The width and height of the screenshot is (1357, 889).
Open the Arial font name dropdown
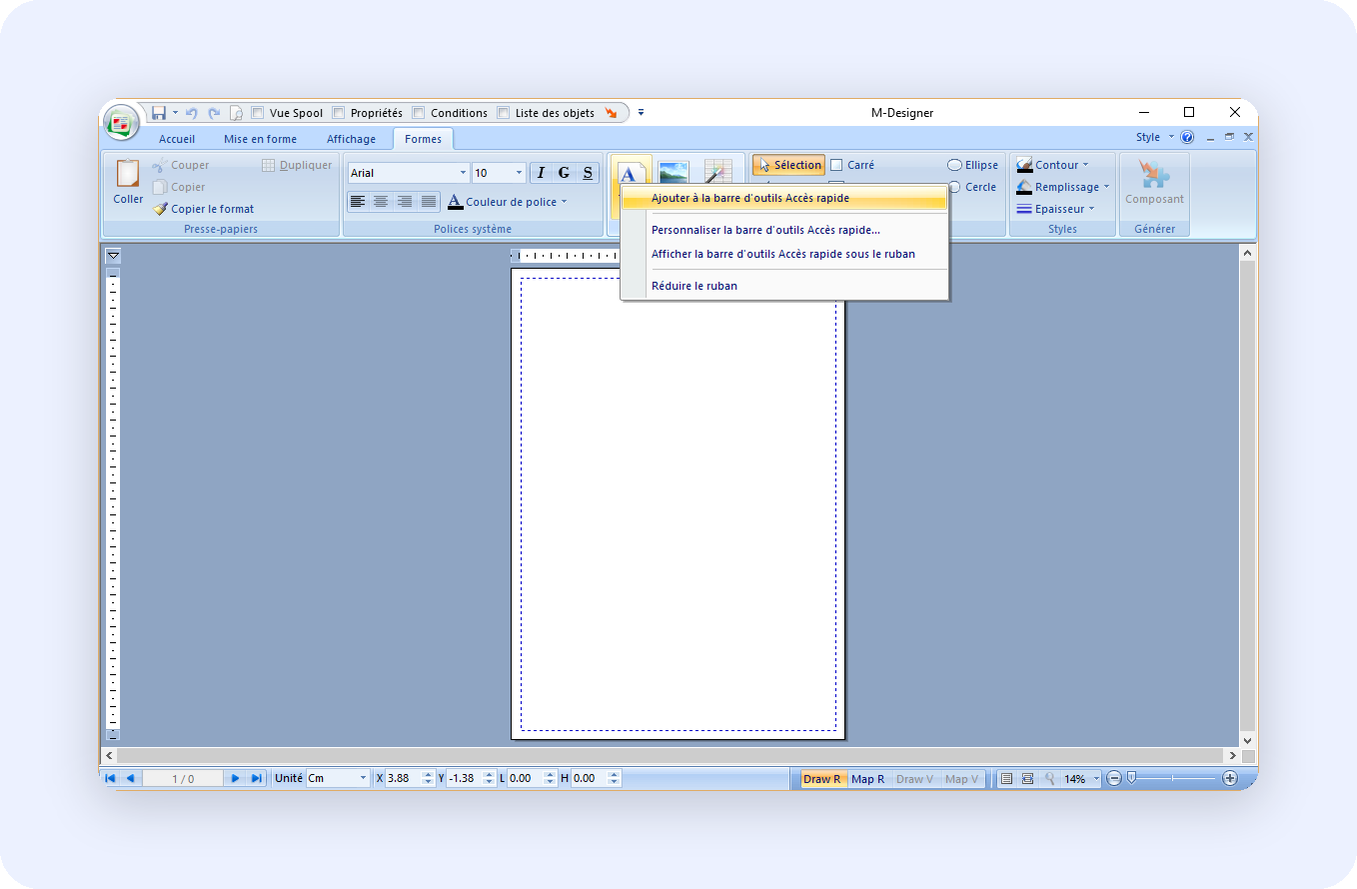coord(463,173)
